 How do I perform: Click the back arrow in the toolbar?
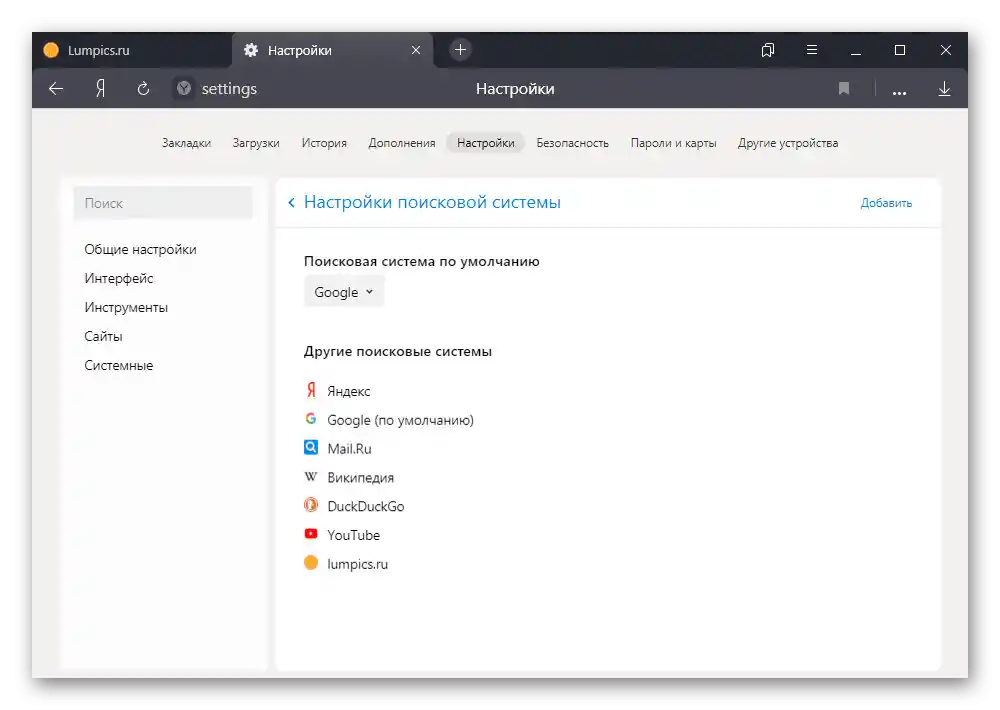[56, 89]
